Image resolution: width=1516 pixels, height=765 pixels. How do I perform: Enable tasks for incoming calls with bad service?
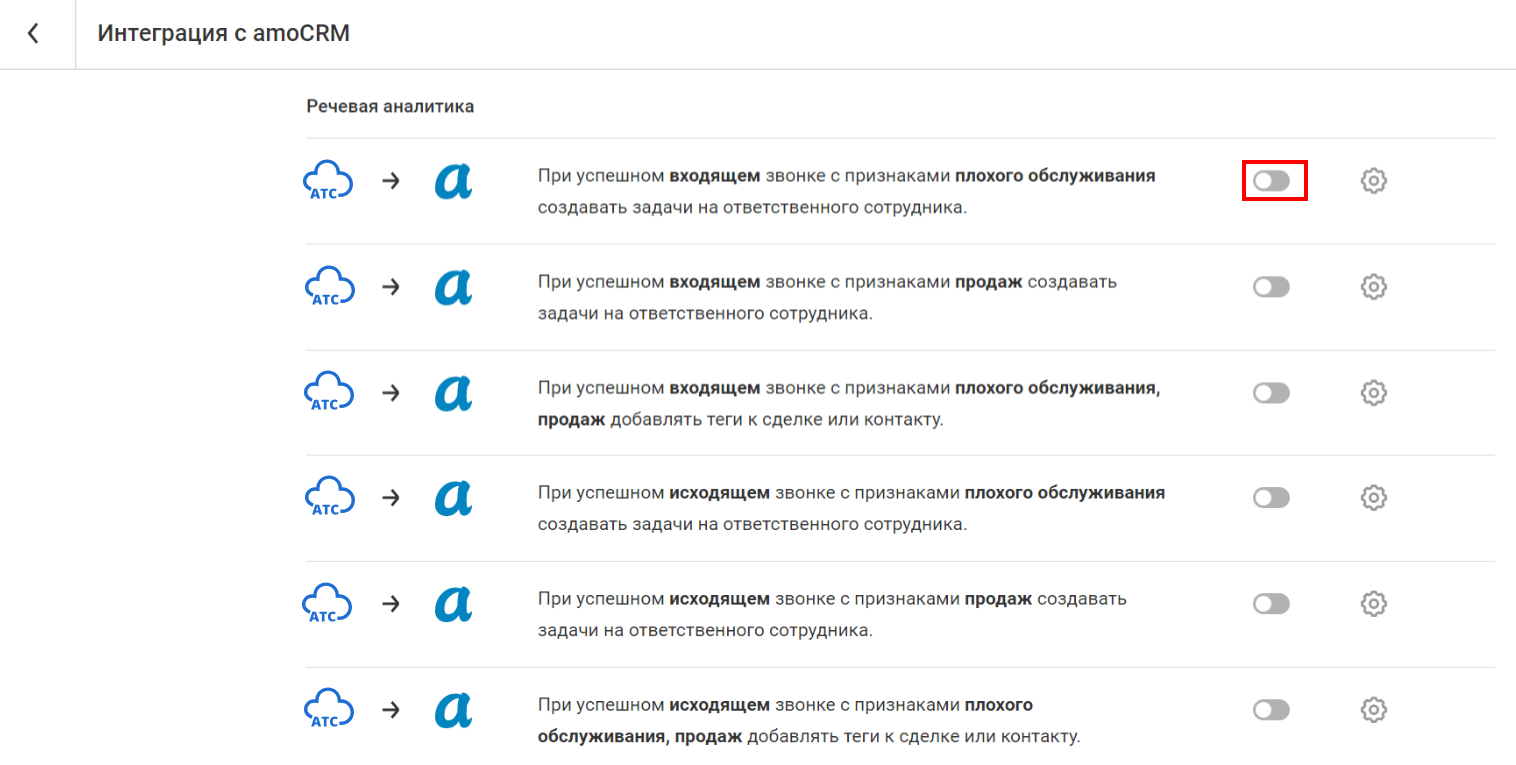(x=1271, y=181)
